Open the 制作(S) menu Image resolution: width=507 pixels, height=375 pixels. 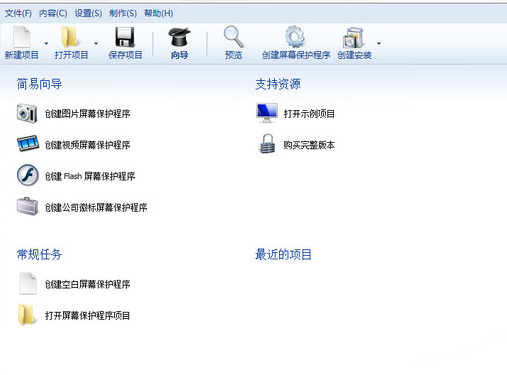click(x=123, y=13)
